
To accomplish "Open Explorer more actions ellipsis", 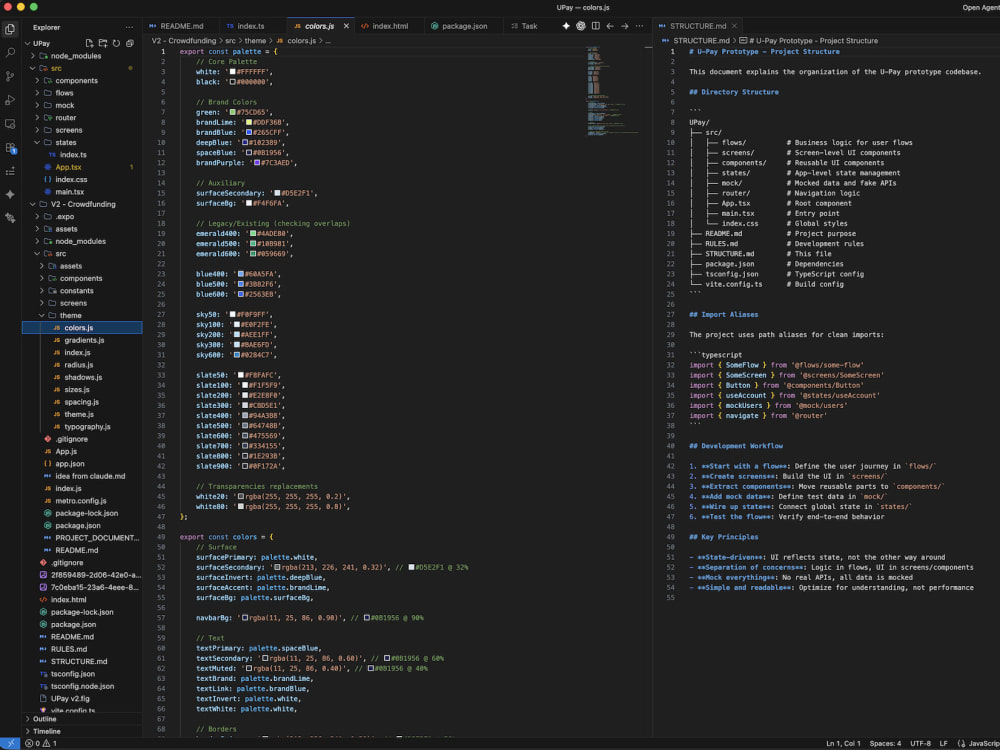I will click(x=129, y=27).
